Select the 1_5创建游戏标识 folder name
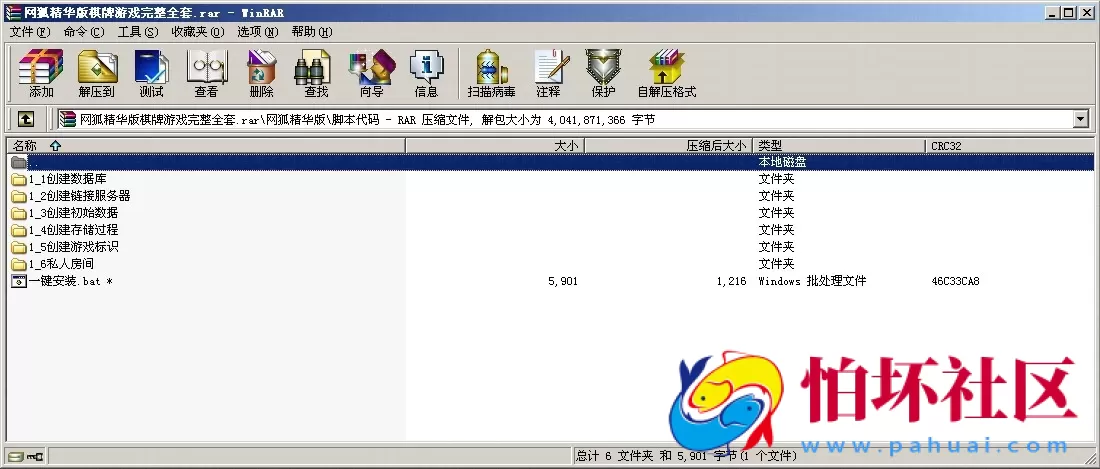This screenshot has width=1100, height=469. click(74, 247)
